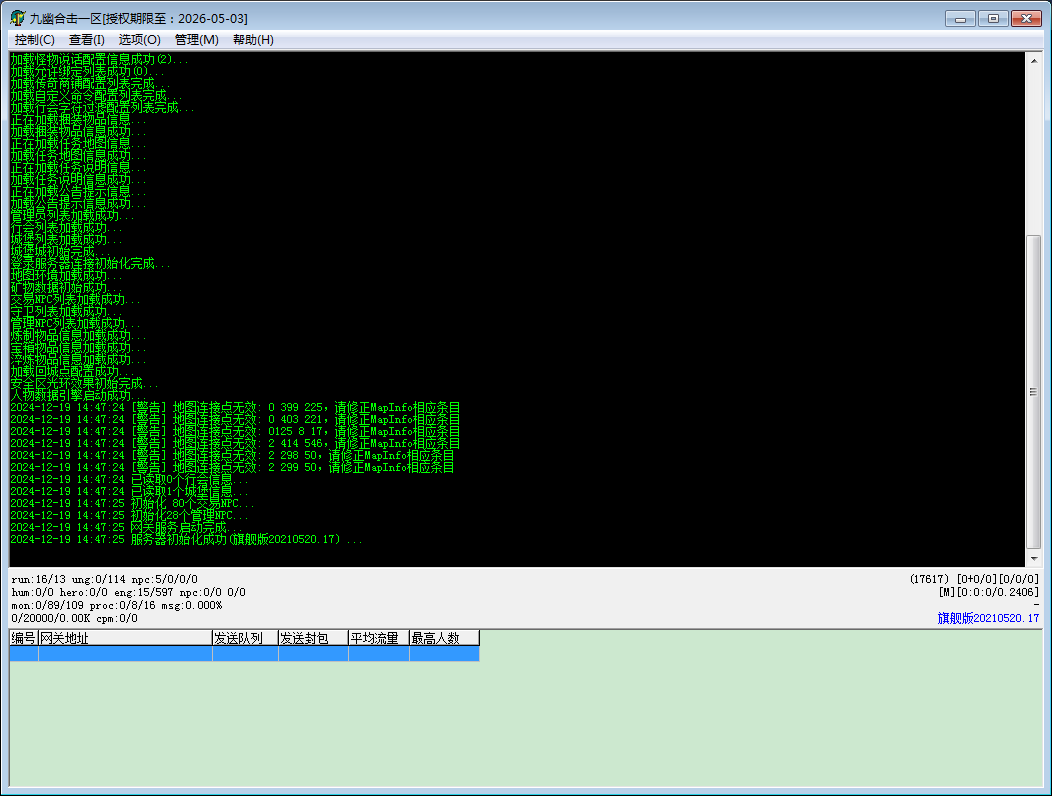Click log line 已读取1个城堡信息
Image resolution: width=1052 pixels, height=796 pixels.
point(129,491)
